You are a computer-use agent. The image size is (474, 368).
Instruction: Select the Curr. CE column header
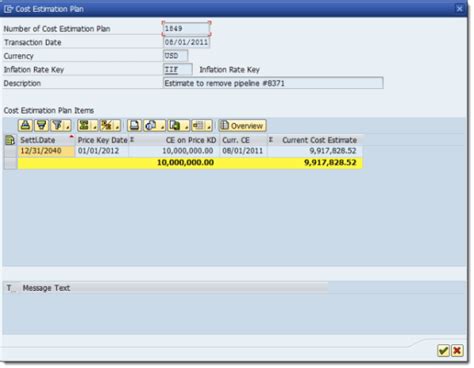tap(243, 140)
